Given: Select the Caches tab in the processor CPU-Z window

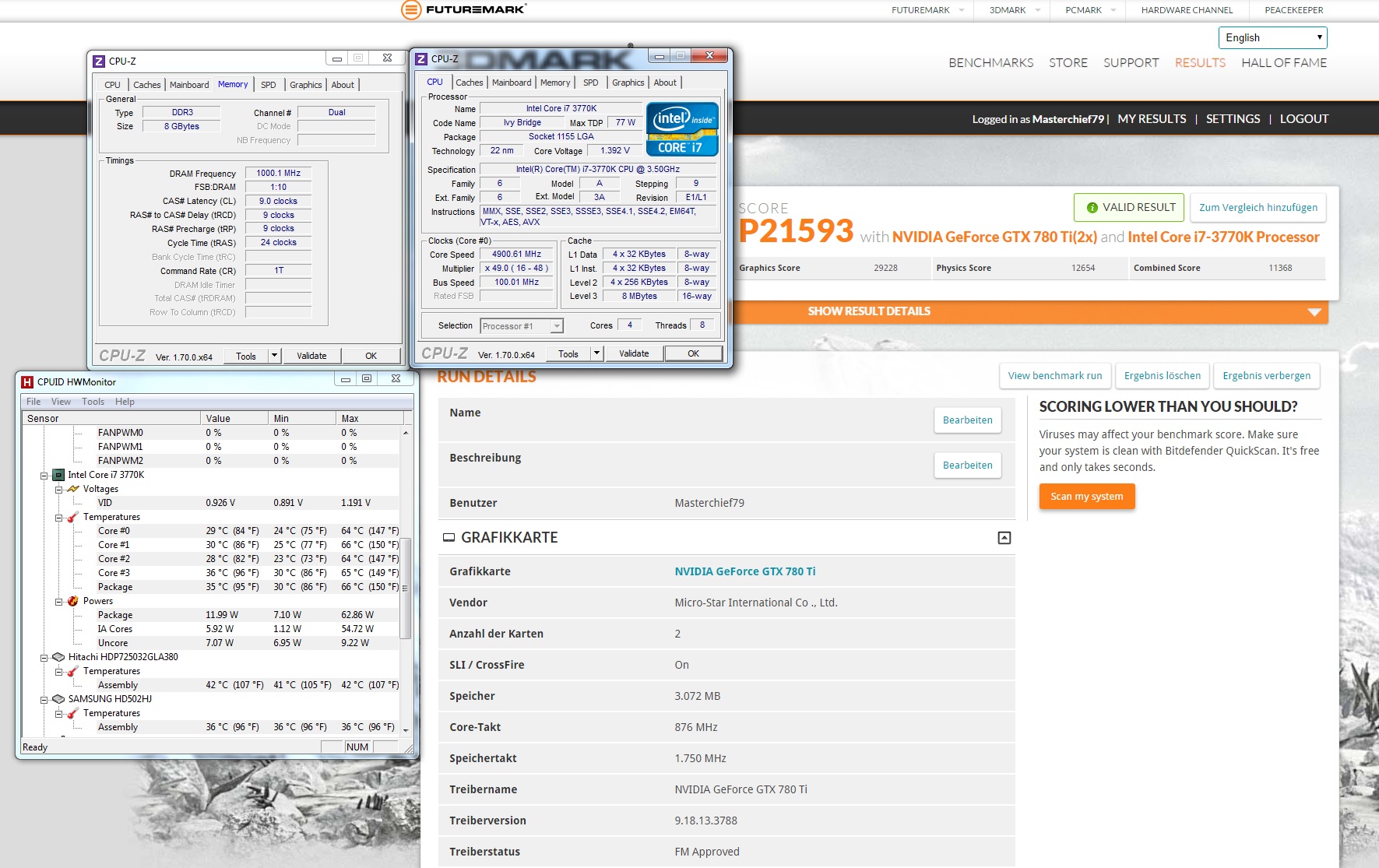Looking at the screenshot, I should pyautogui.click(x=470, y=83).
